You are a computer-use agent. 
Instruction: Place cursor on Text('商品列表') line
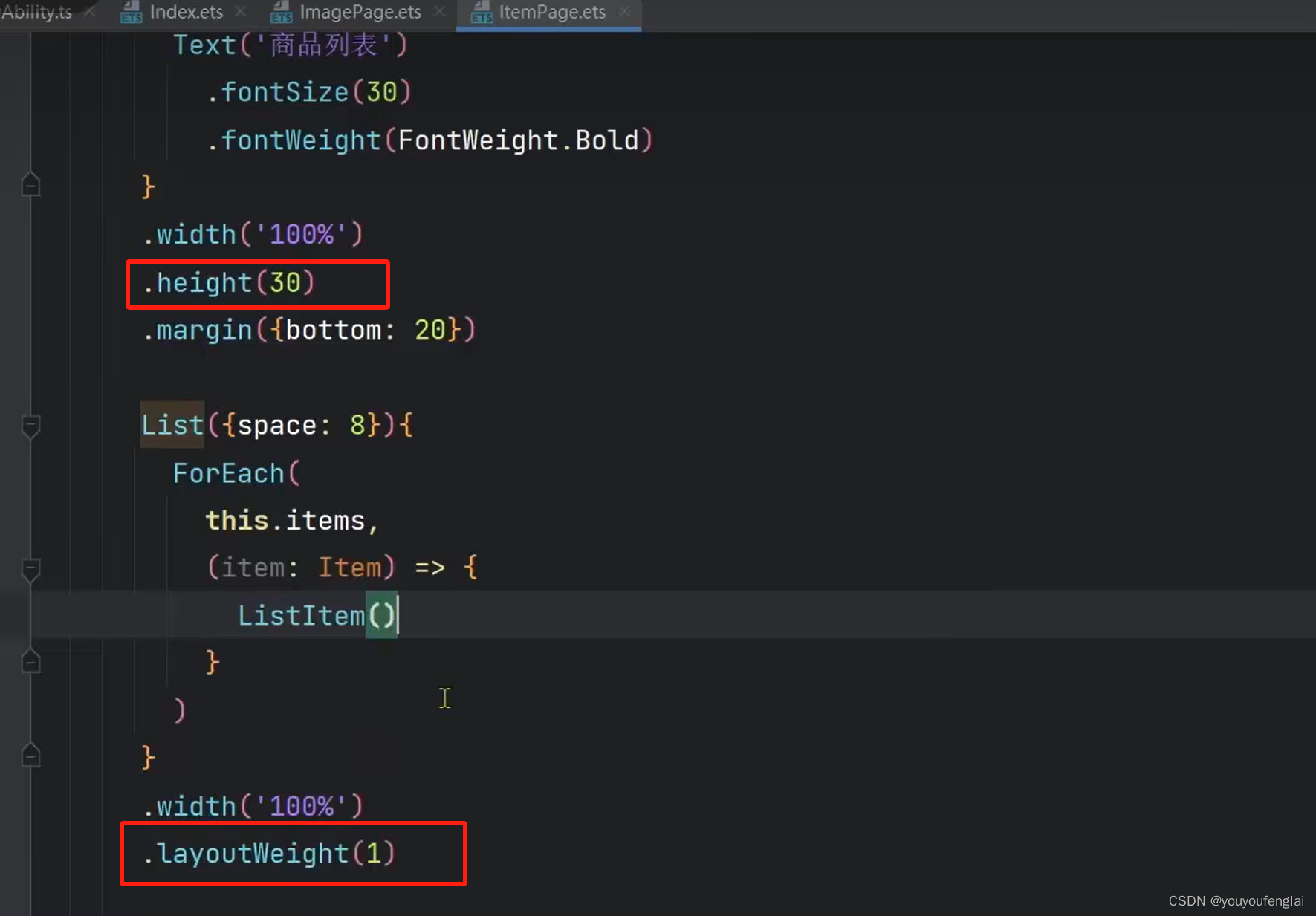291,45
